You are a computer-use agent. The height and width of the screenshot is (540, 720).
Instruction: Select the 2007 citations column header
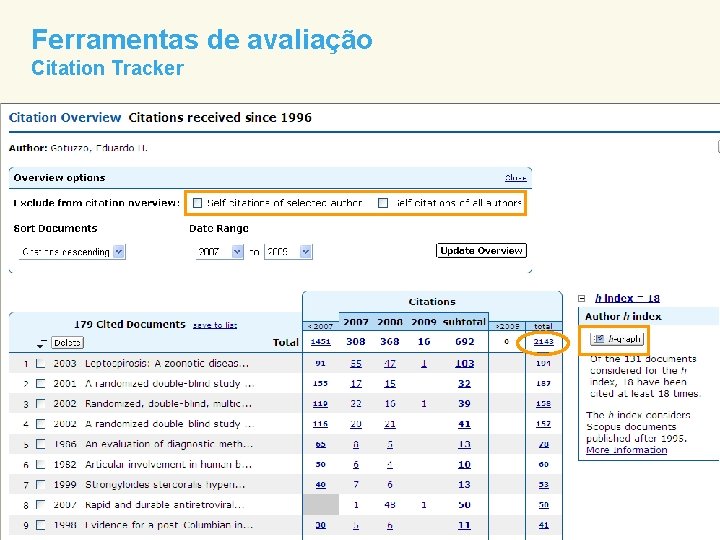click(356, 322)
